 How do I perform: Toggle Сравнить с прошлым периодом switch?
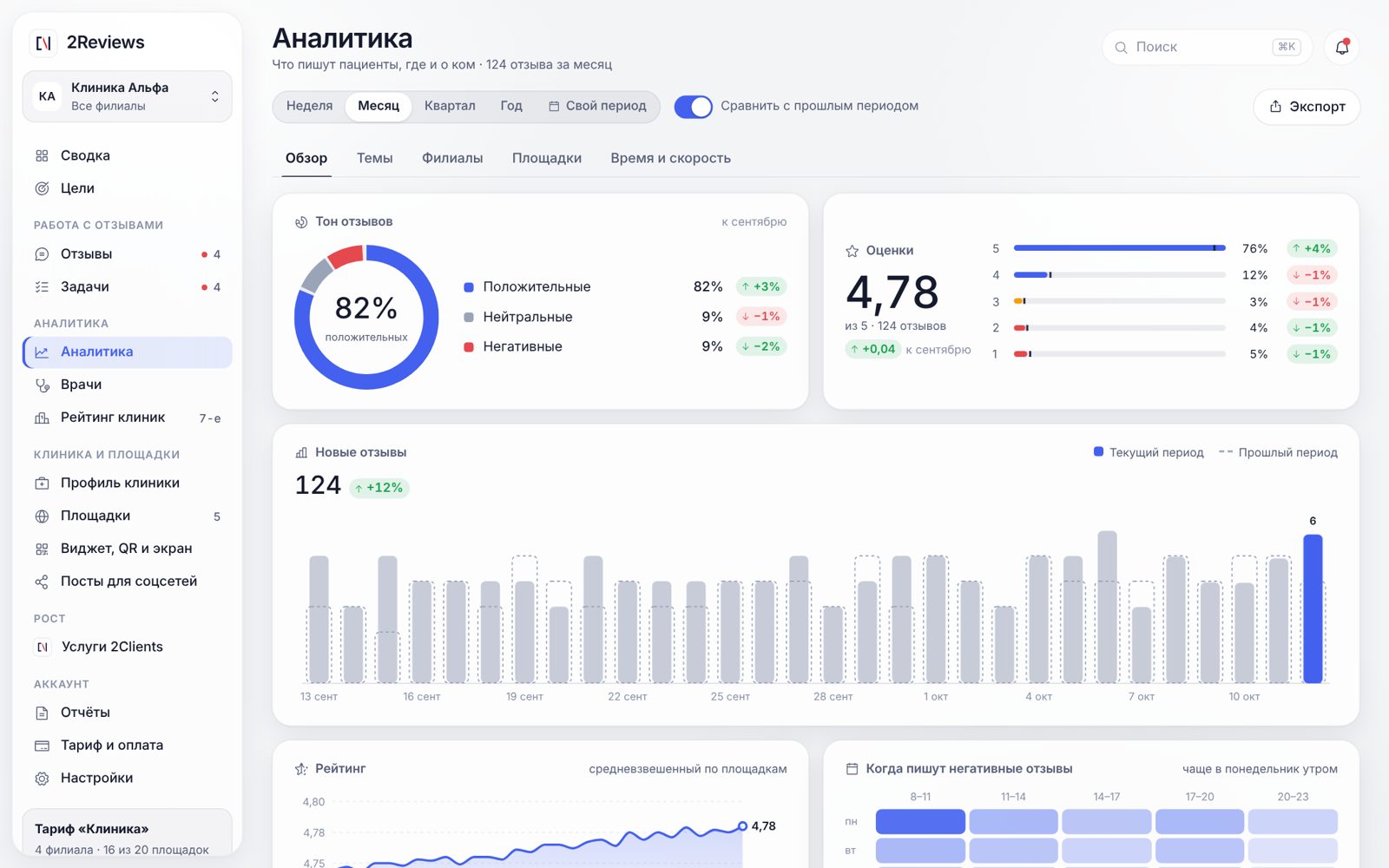point(694,107)
